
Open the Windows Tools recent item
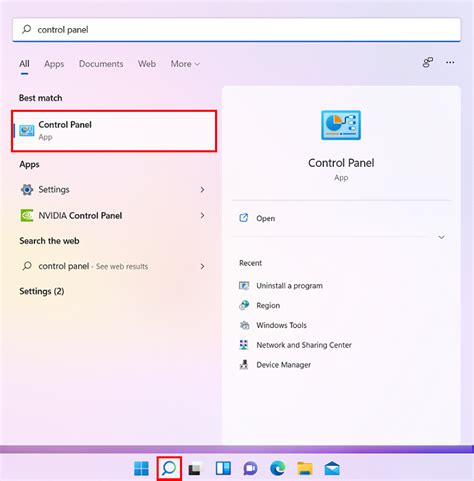[x=281, y=325]
